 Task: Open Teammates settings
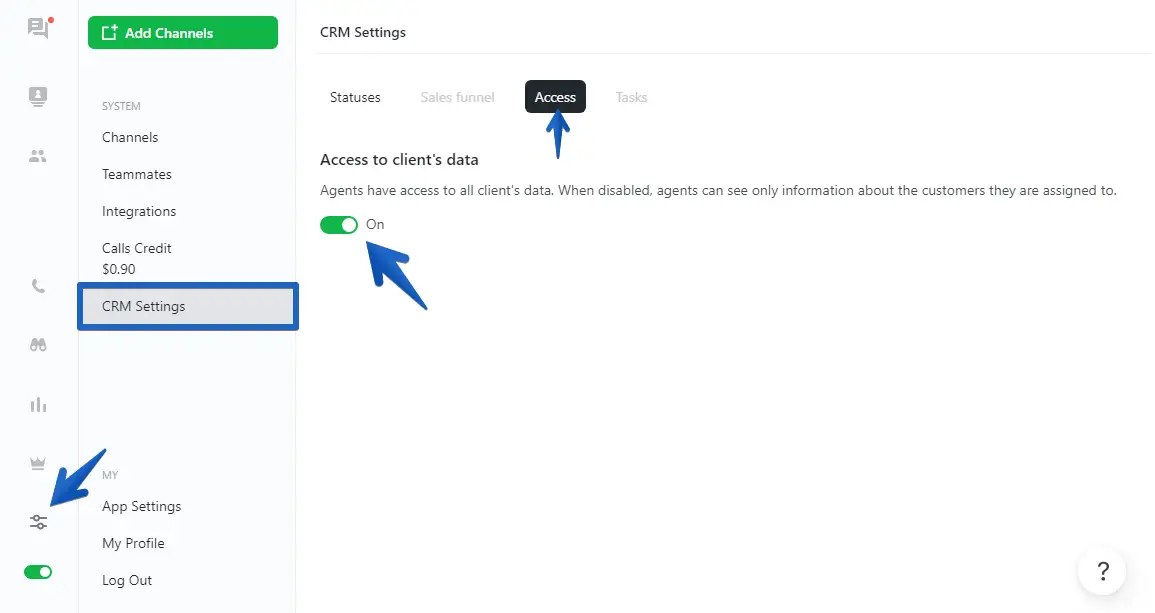click(137, 175)
